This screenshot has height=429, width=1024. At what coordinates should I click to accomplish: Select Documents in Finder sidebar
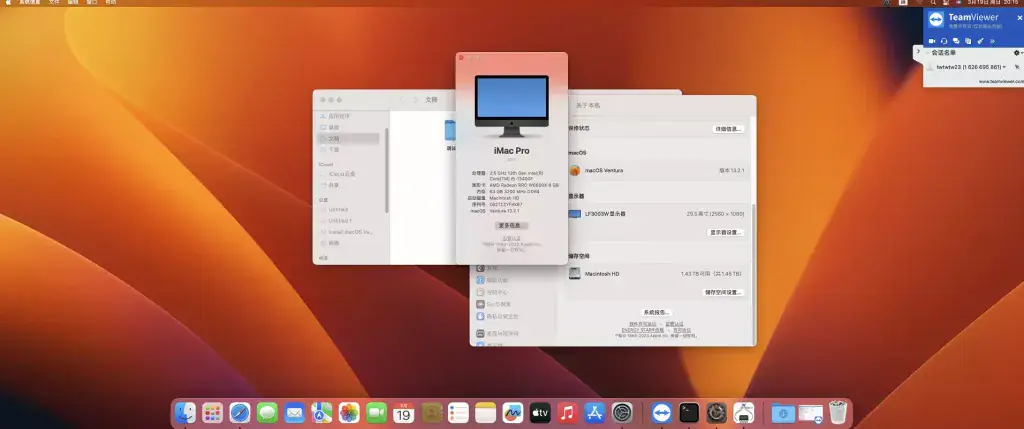click(x=348, y=138)
